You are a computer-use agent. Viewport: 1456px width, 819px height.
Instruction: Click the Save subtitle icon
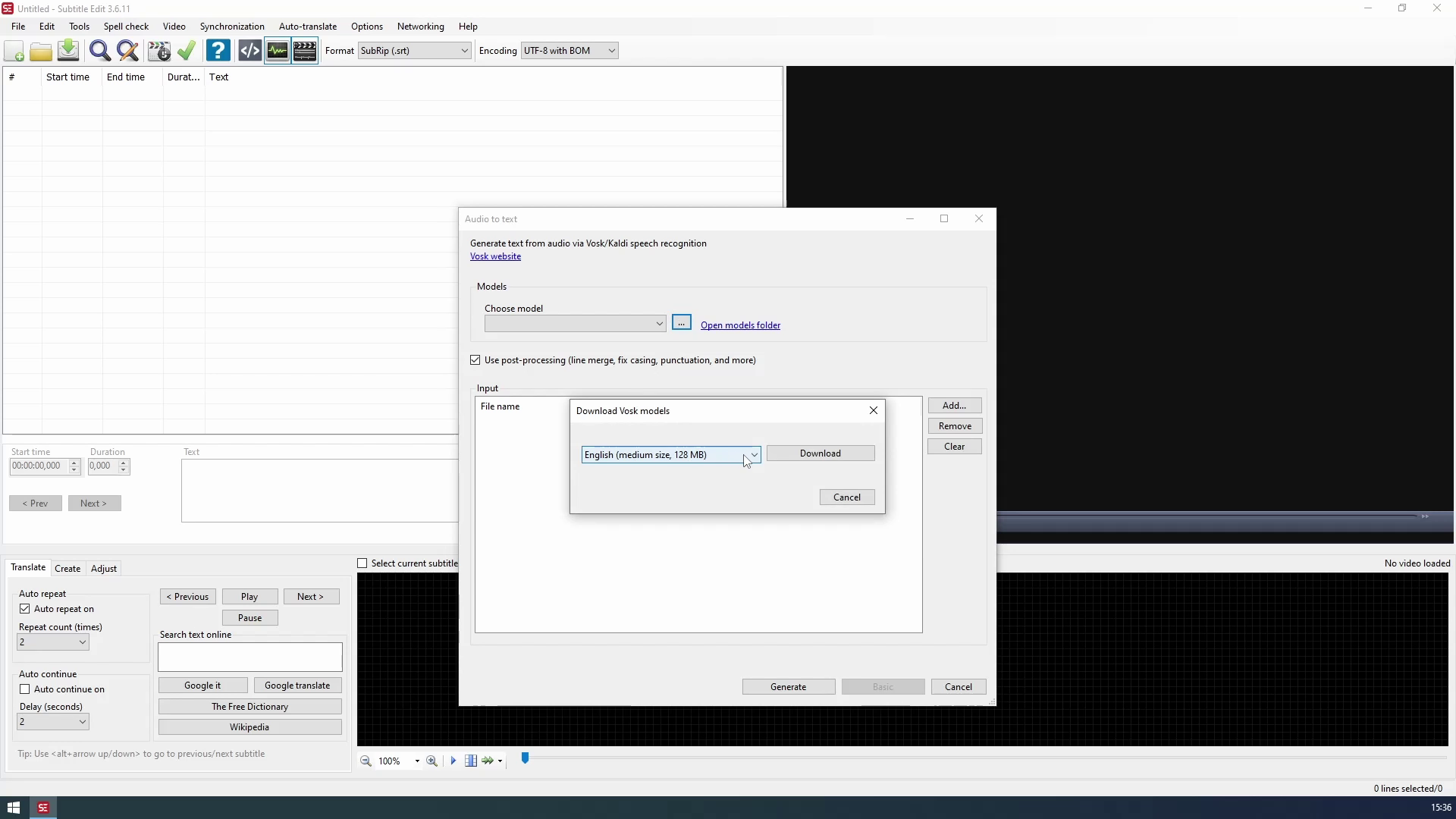tap(68, 51)
